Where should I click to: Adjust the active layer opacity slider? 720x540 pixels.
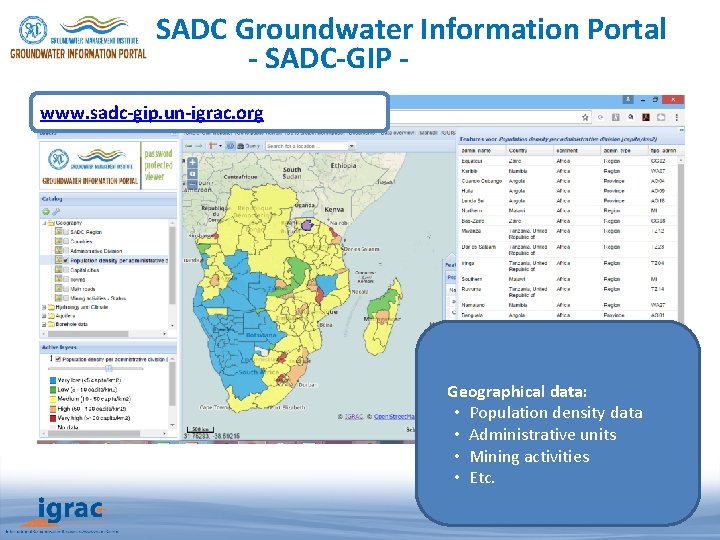[x=109, y=368]
